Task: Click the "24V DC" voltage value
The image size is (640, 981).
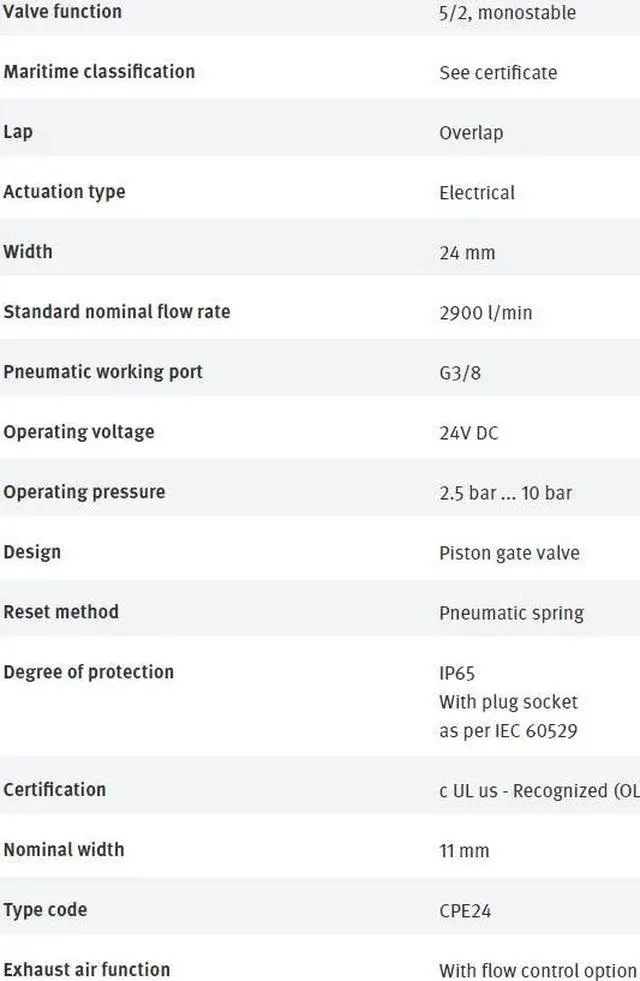Action: click(x=468, y=432)
